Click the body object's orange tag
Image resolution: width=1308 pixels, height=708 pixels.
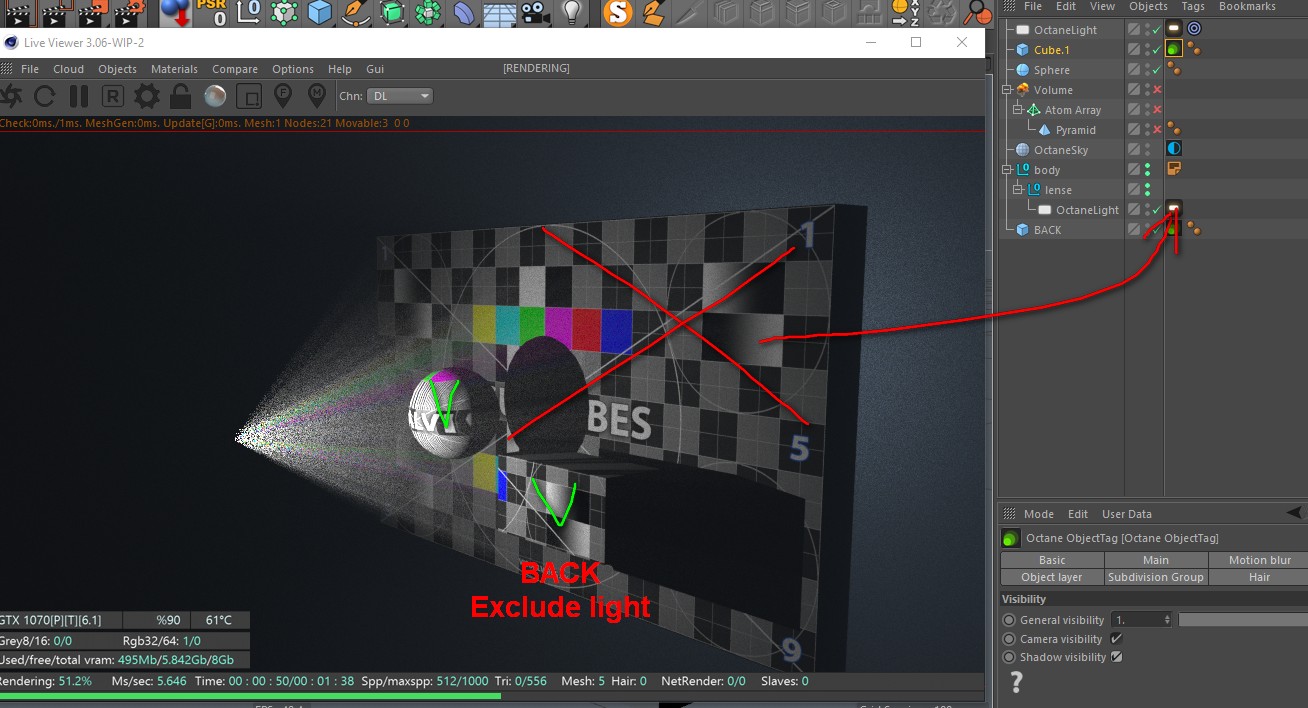pyautogui.click(x=1175, y=169)
